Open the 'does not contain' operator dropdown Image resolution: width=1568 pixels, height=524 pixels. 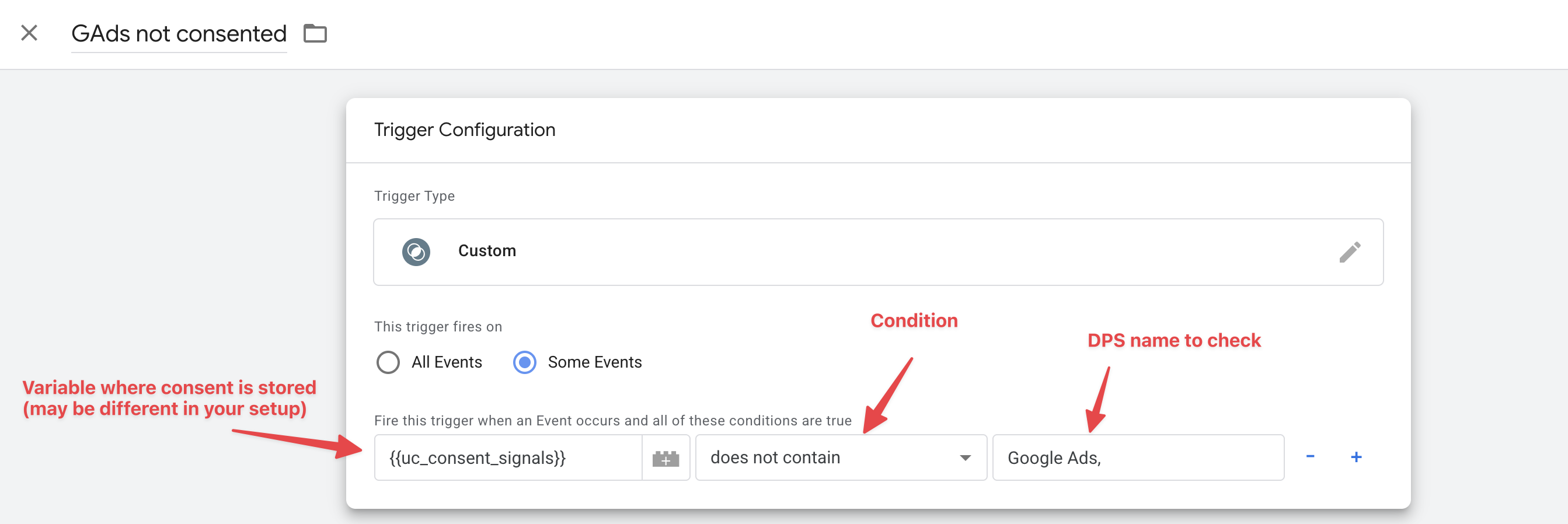[840, 457]
